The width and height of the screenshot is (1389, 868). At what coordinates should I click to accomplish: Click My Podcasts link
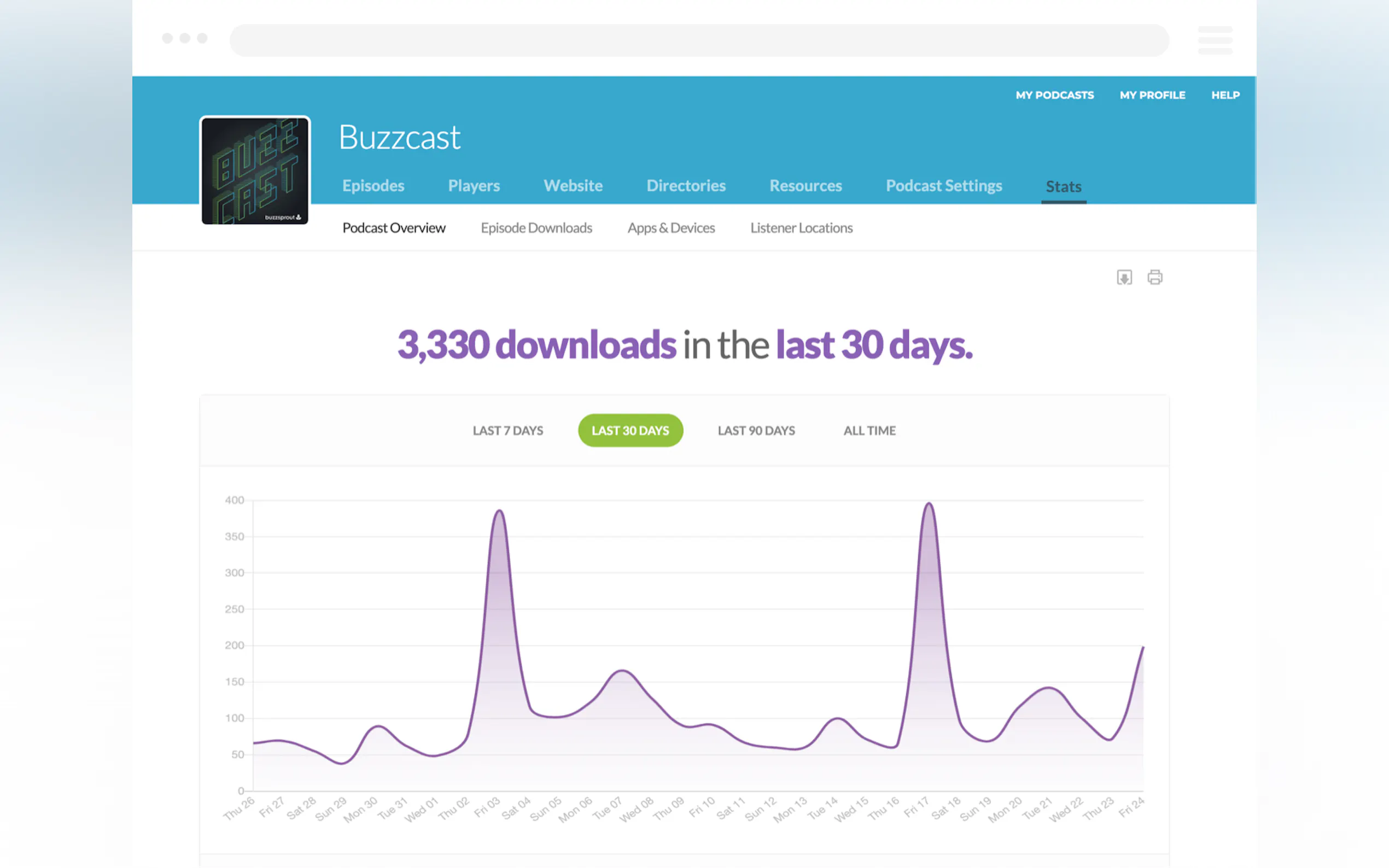1054,95
